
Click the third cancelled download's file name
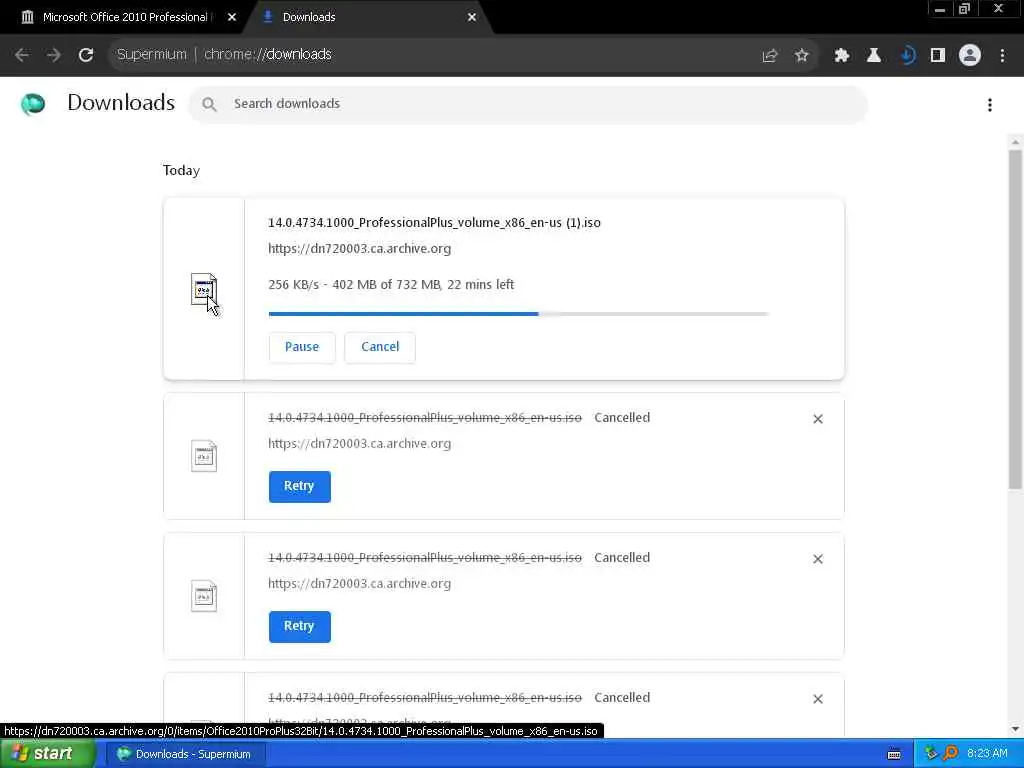[x=425, y=697]
